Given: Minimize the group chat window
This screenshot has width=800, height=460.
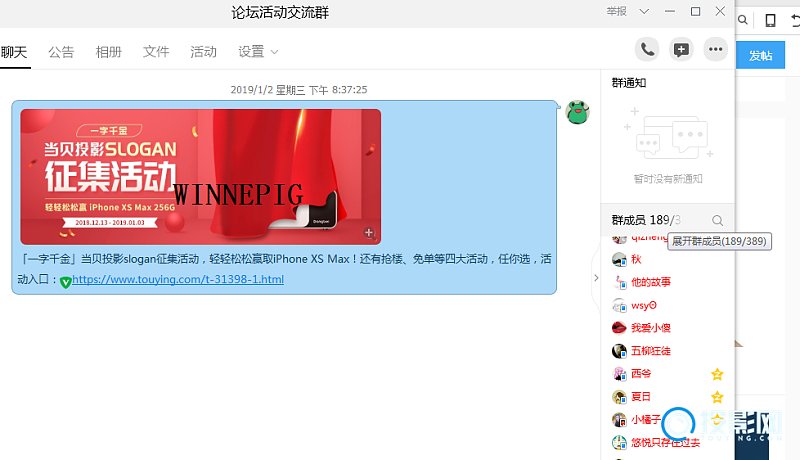Looking at the screenshot, I should (x=670, y=11).
